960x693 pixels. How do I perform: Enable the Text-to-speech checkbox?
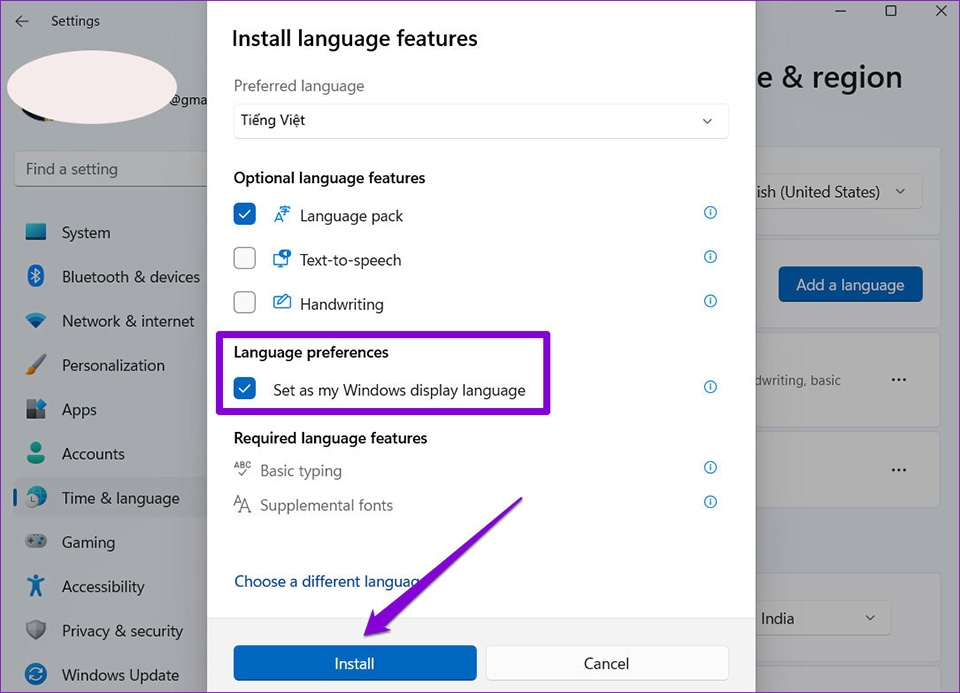pos(244,258)
